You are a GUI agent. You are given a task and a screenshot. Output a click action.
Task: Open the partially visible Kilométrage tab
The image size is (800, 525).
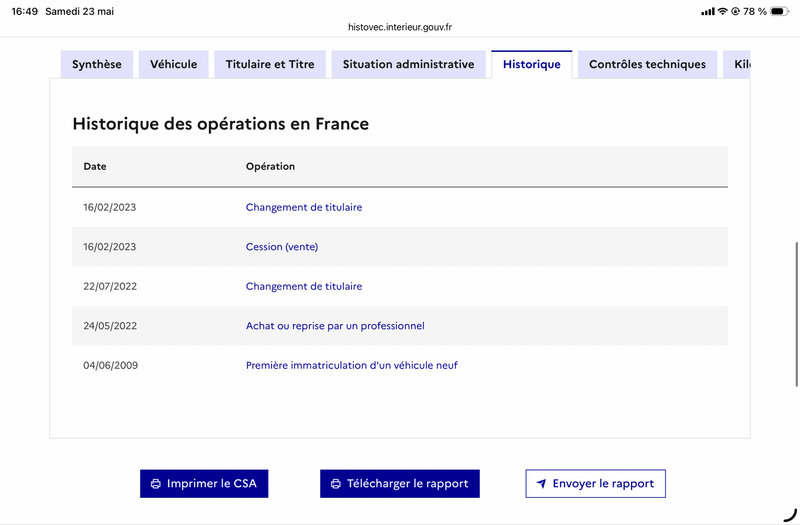tap(737, 64)
